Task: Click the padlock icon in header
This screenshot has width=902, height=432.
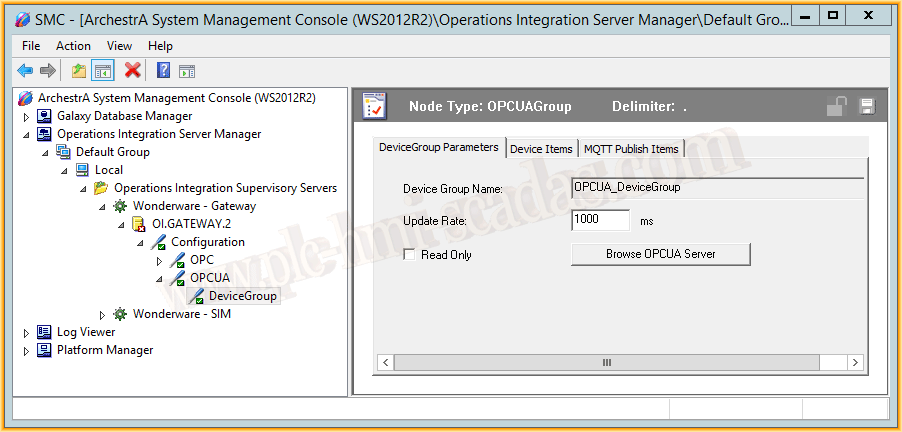Action: [837, 106]
